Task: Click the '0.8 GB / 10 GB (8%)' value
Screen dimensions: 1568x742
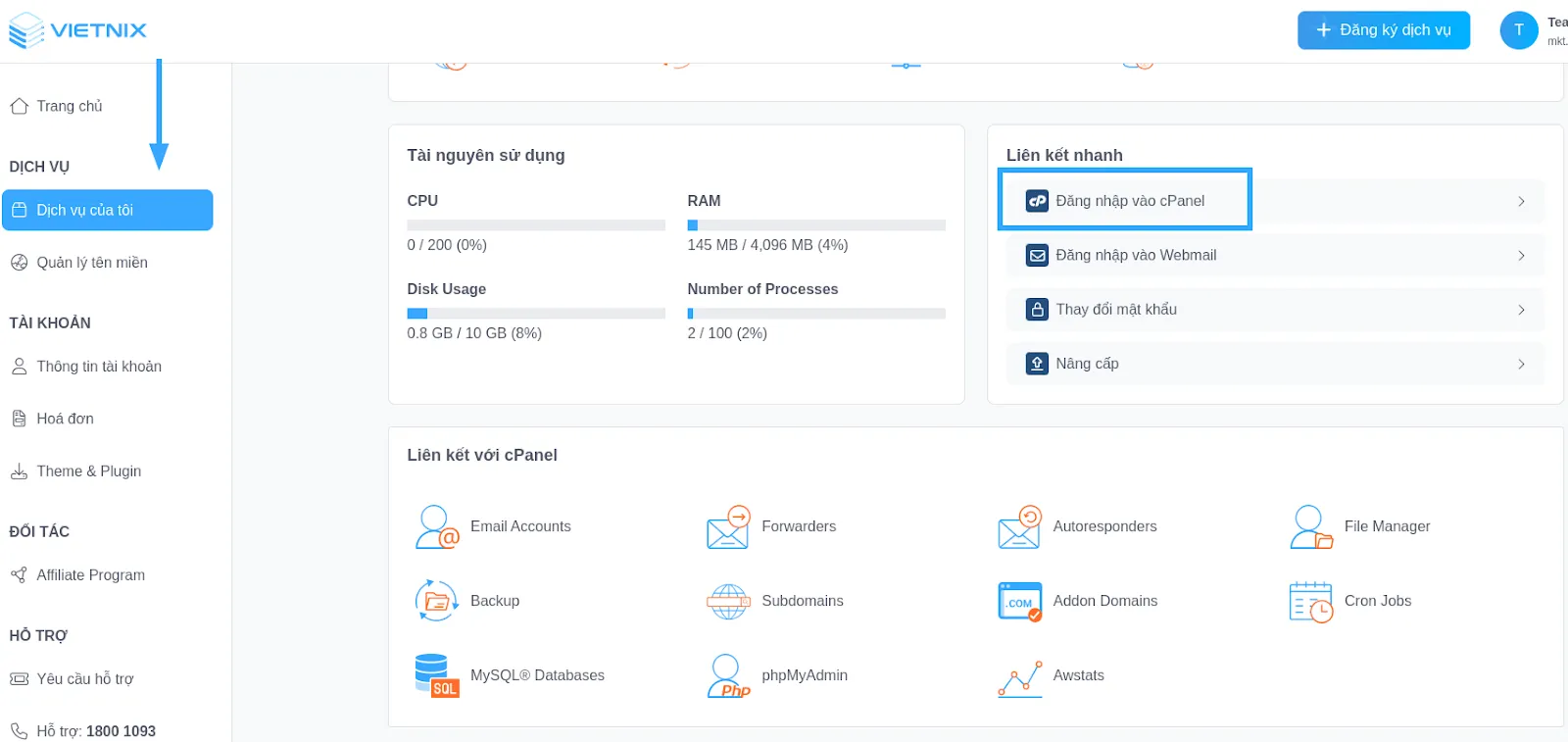Action: click(x=474, y=333)
